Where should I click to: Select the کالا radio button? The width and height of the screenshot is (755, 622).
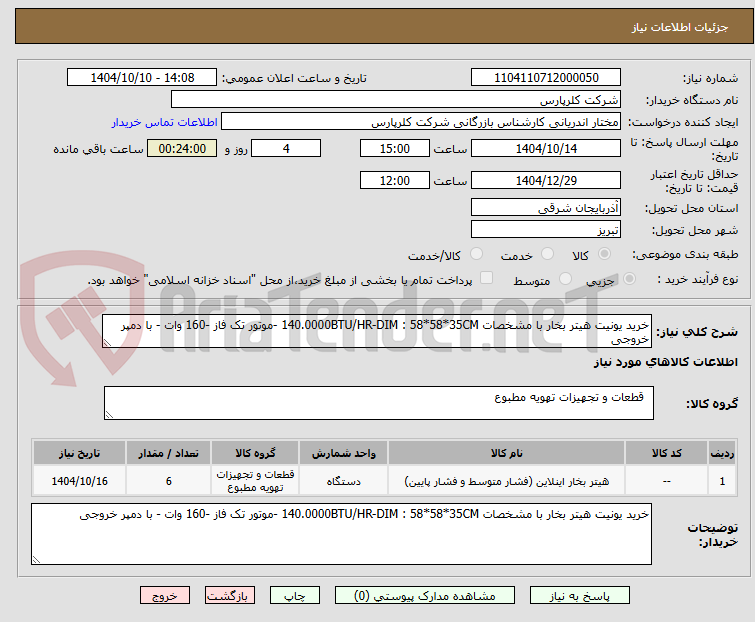pos(604,254)
